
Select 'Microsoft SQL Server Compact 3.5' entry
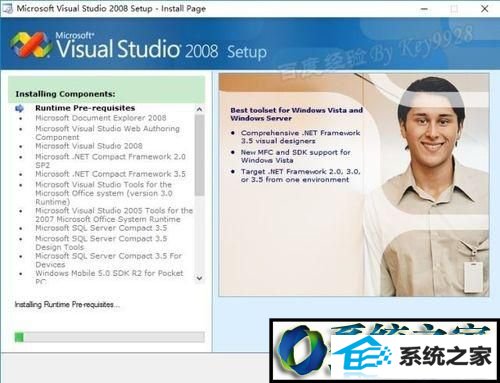[101, 228]
